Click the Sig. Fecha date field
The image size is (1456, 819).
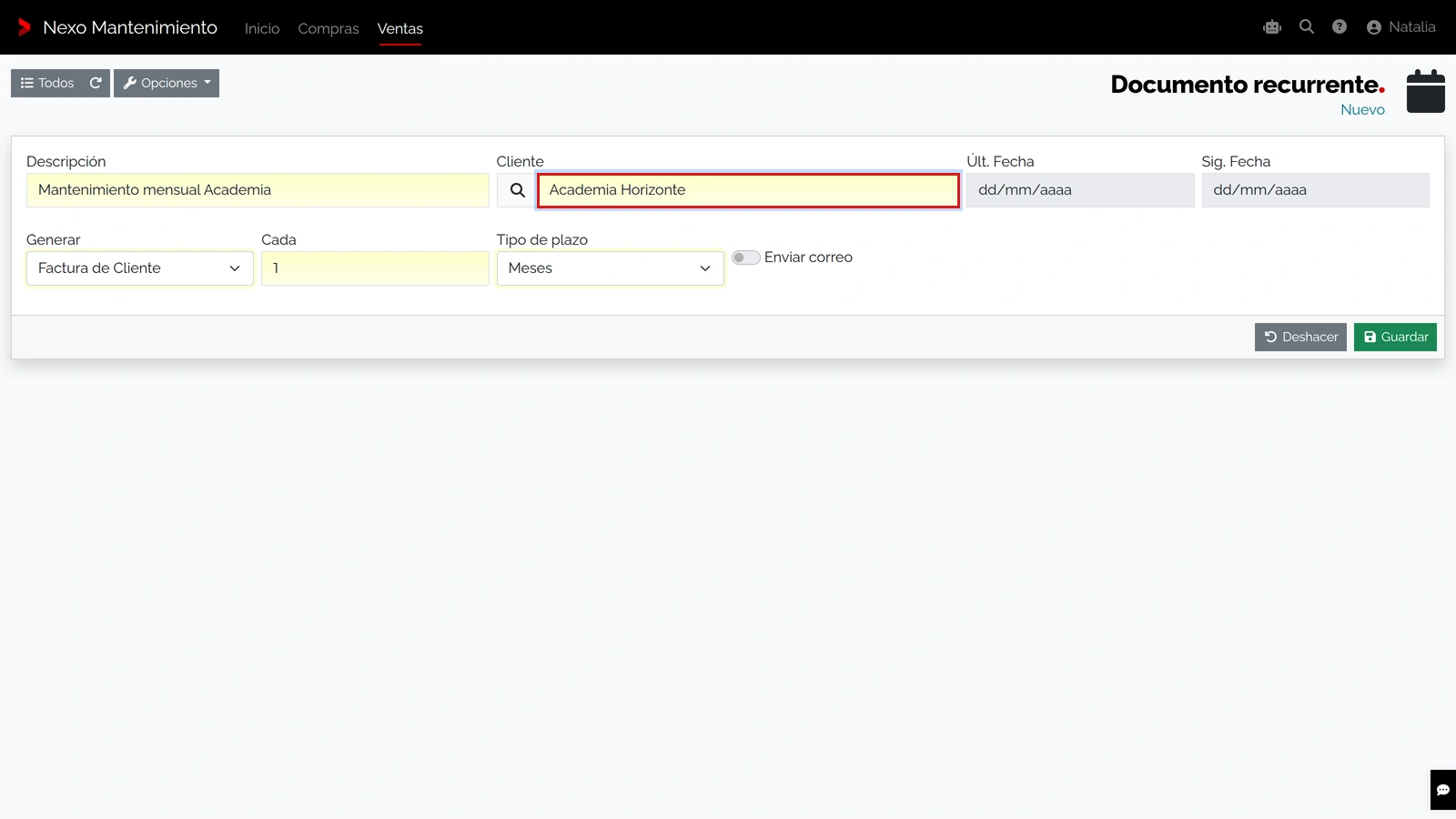point(1315,190)
